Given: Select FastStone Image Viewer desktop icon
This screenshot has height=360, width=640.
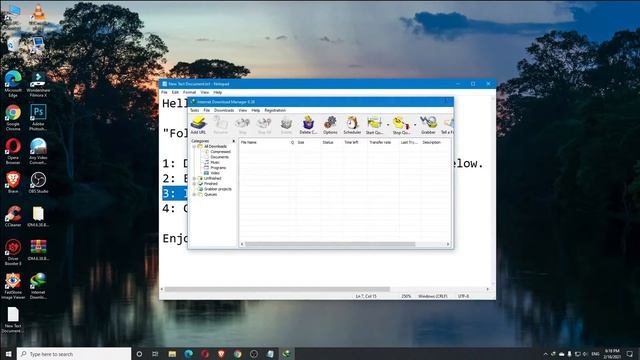Looking at the screenshot, I should (x=13, y=286).
